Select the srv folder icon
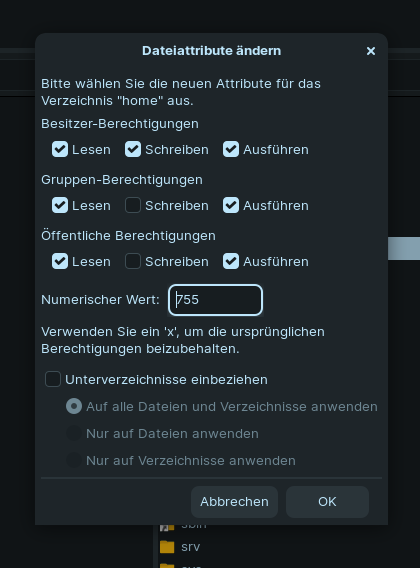 [x=167, y=547]
